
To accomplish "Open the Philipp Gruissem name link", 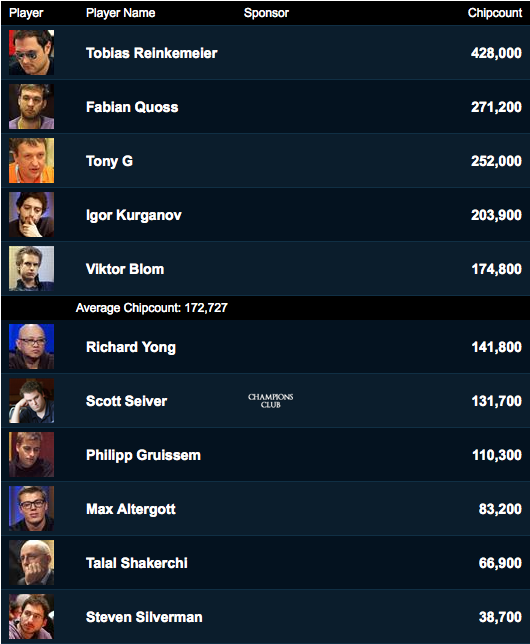I will tap(143, 455).
